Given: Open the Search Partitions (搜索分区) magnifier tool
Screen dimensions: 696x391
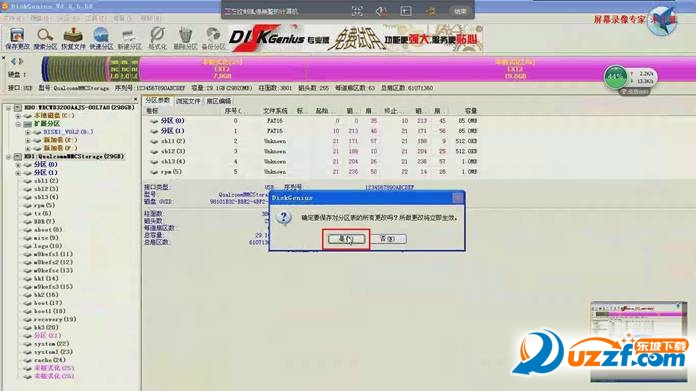Looking at the screenshot, I should tap(45, 38).
